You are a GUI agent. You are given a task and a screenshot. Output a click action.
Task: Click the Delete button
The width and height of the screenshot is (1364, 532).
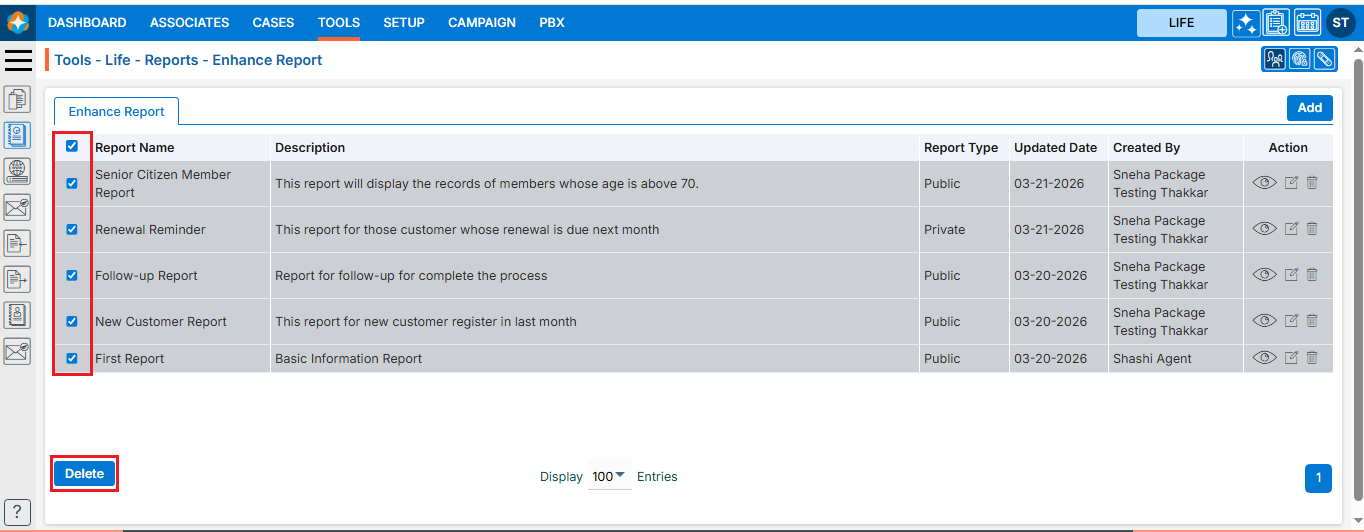(85, 474)
